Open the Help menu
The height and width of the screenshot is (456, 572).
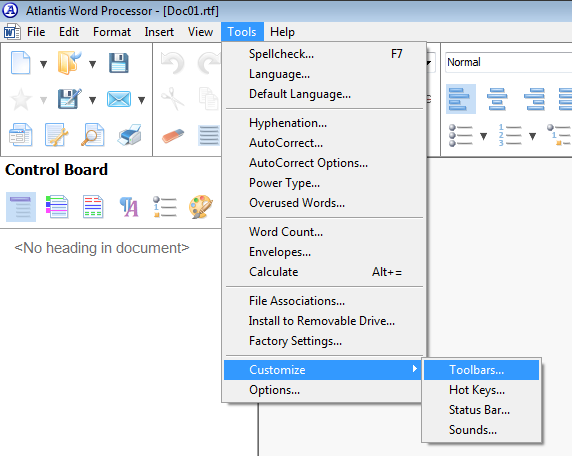point(282,32)
